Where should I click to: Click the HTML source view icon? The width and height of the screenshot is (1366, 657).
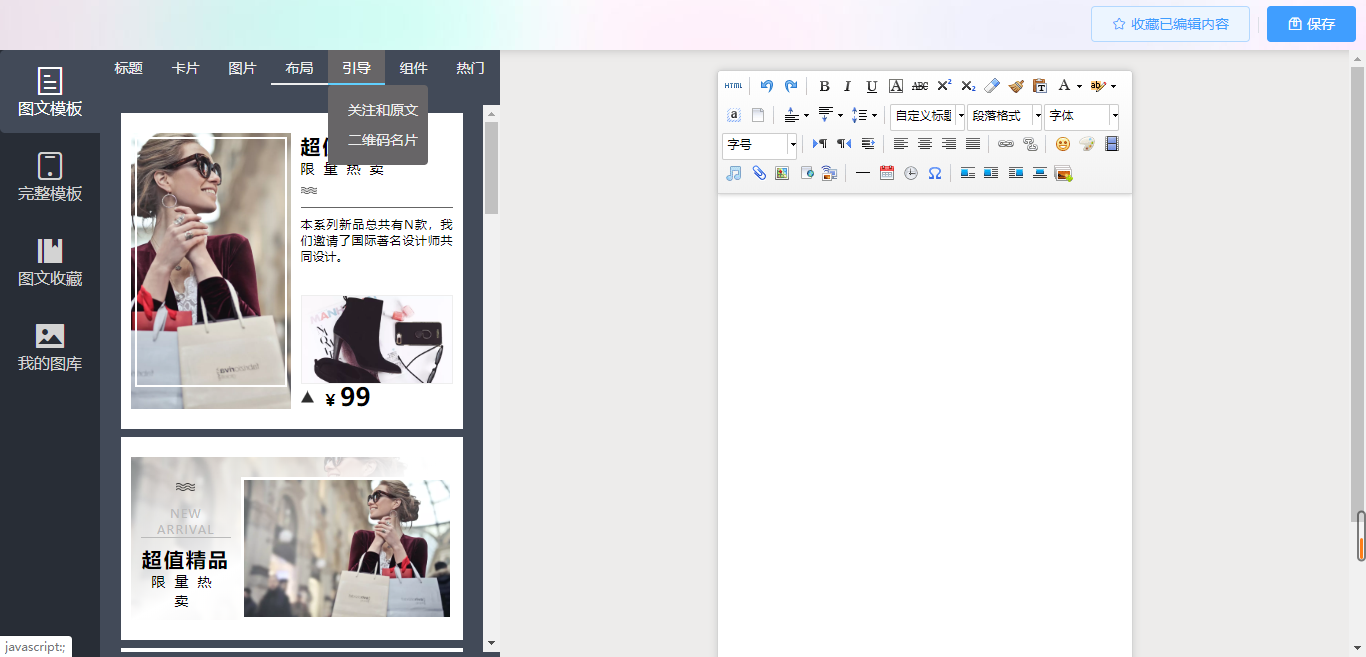pos(734,86)
